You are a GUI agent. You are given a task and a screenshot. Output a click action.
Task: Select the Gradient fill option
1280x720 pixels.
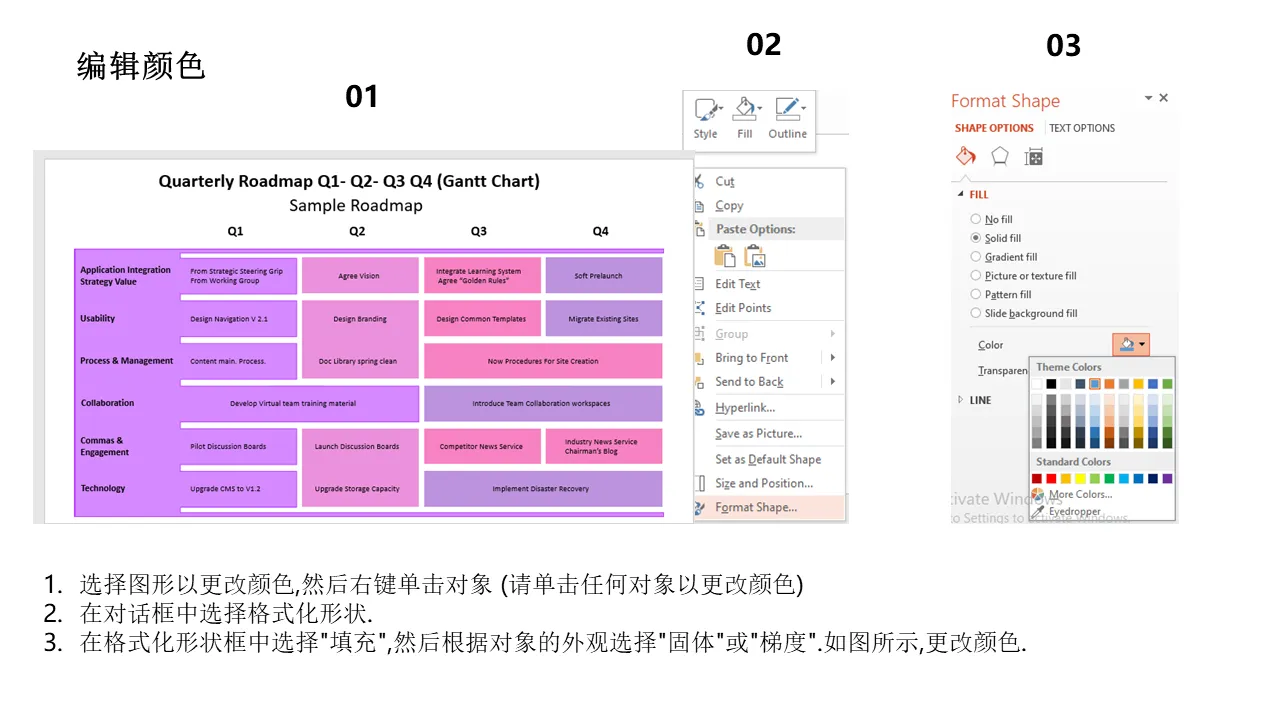click(x=976, y=257)
